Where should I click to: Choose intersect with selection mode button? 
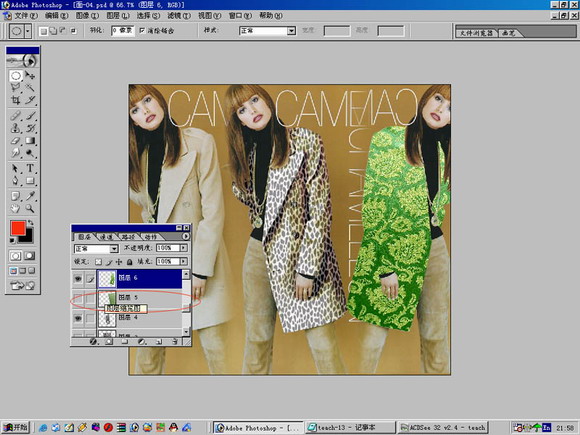[73, 31]
